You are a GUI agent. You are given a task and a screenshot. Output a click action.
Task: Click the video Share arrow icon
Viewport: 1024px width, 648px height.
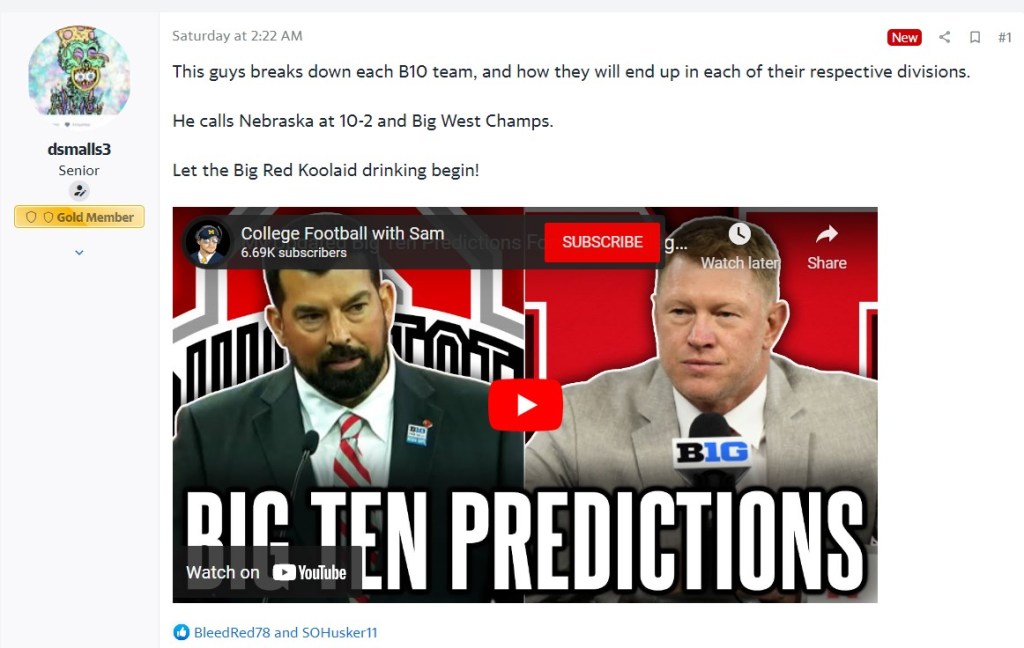point(827,235)
